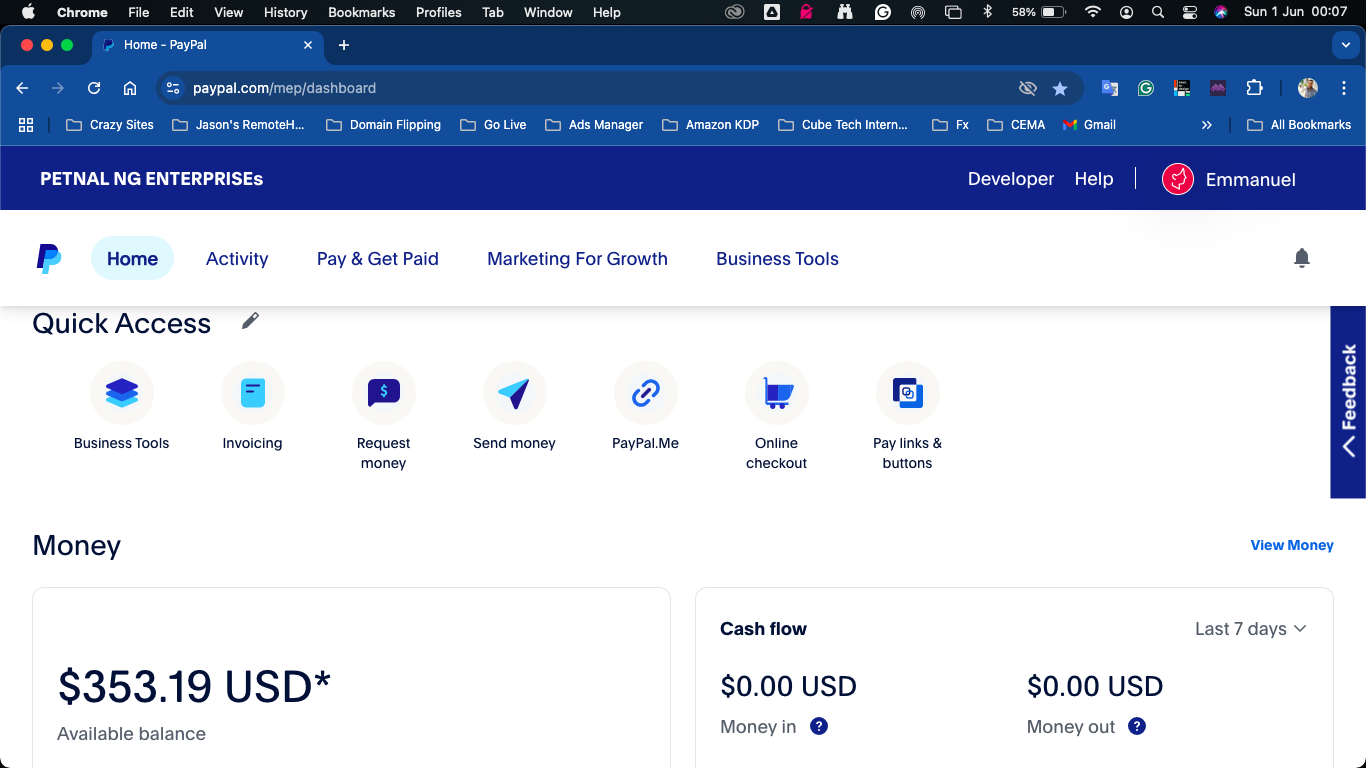
Task: Open the Chrome profile picture icon
Action: pos(1308,88)
